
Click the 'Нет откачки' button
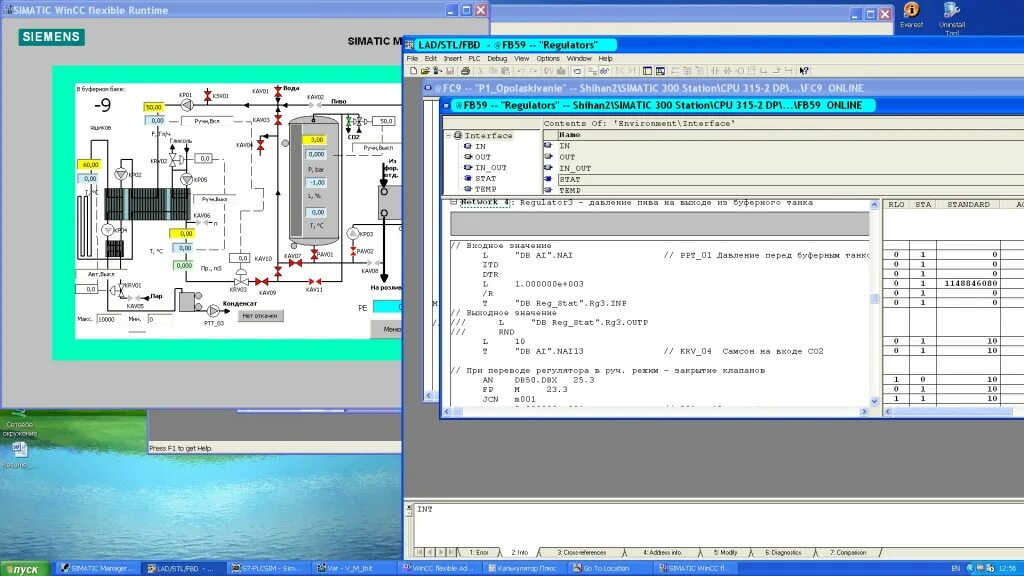tap(260, 316)
